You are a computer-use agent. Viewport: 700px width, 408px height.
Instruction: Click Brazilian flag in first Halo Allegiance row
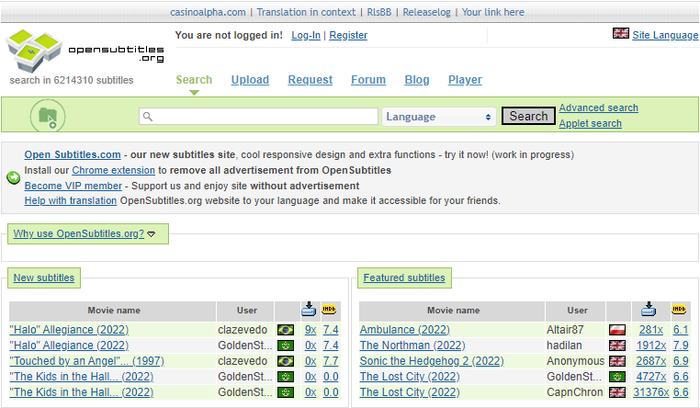285,330
